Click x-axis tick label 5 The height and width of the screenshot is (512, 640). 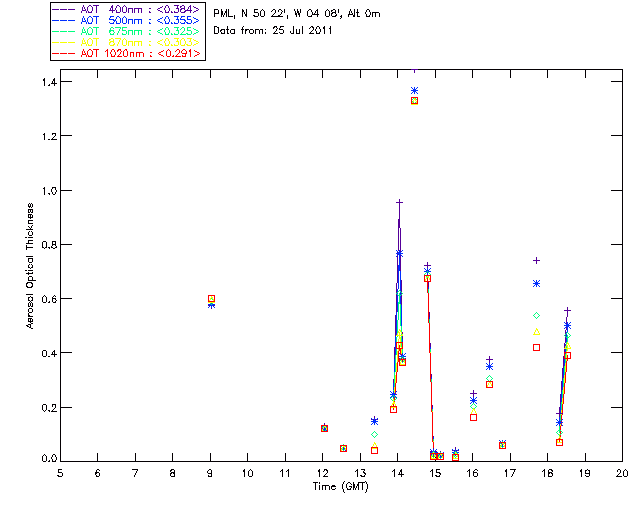60,473
